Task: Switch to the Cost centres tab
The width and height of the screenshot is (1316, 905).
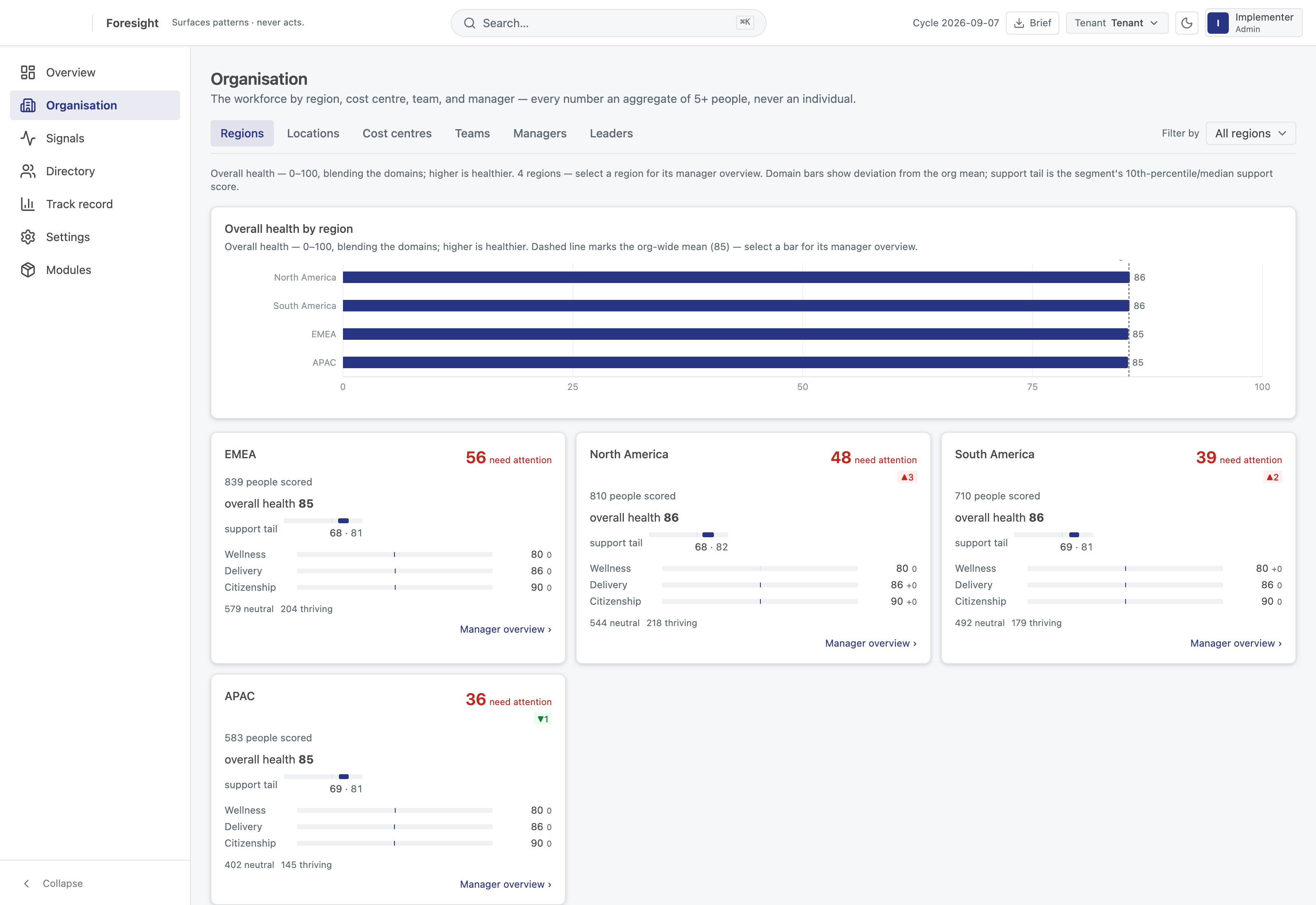Action: point(397,133)
